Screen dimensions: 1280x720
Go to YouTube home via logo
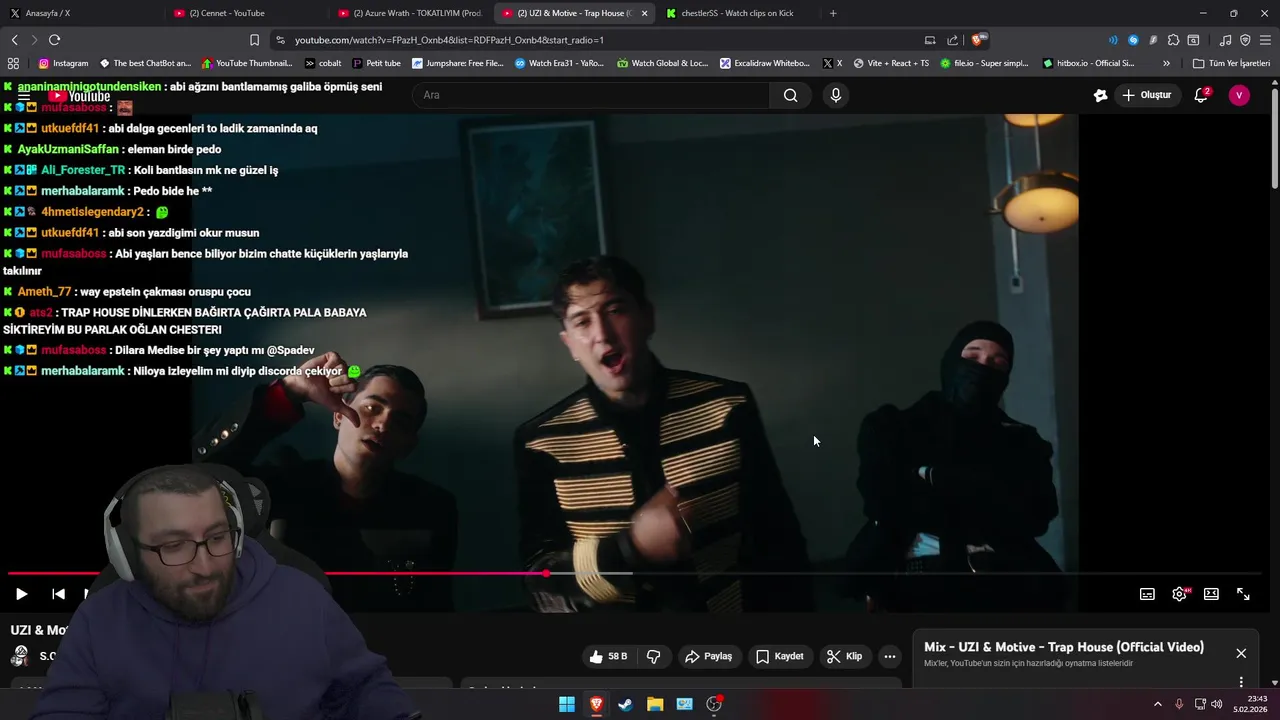(x=80, y=96)
